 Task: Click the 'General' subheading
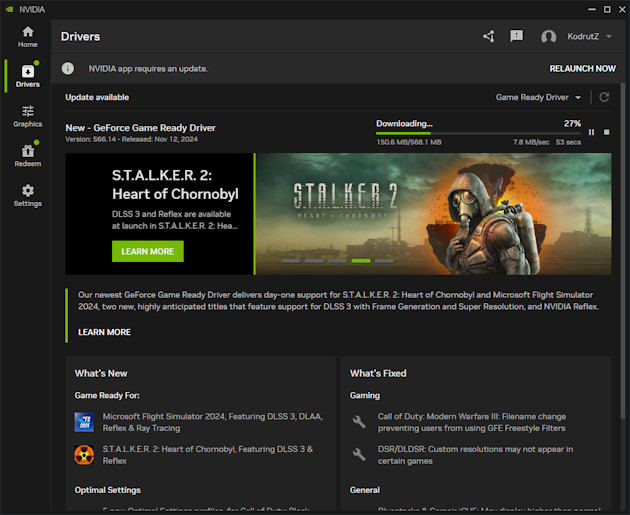(x=364, y=490)
